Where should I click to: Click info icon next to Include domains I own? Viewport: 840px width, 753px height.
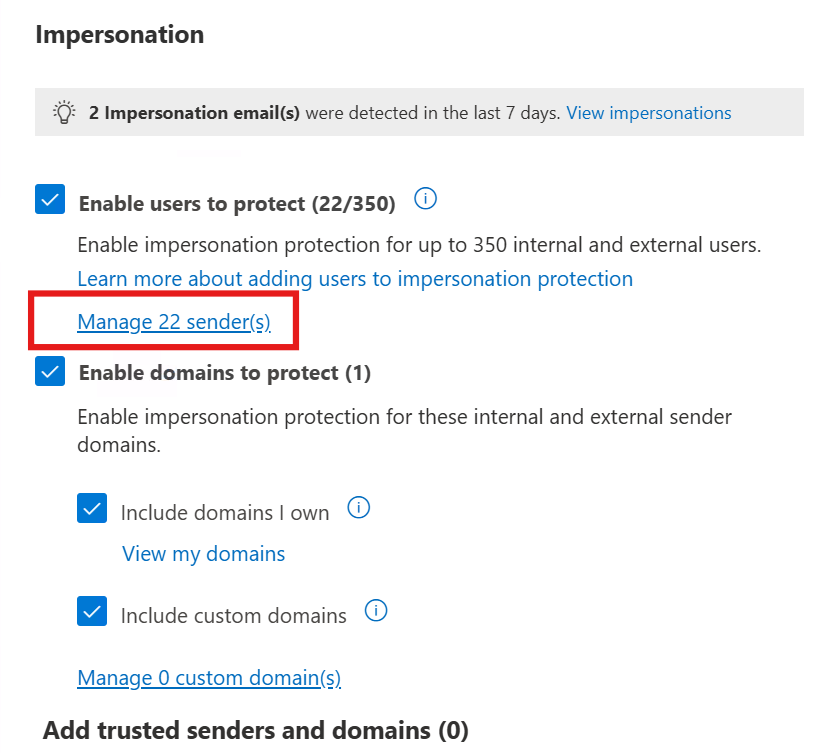[358, 508]
